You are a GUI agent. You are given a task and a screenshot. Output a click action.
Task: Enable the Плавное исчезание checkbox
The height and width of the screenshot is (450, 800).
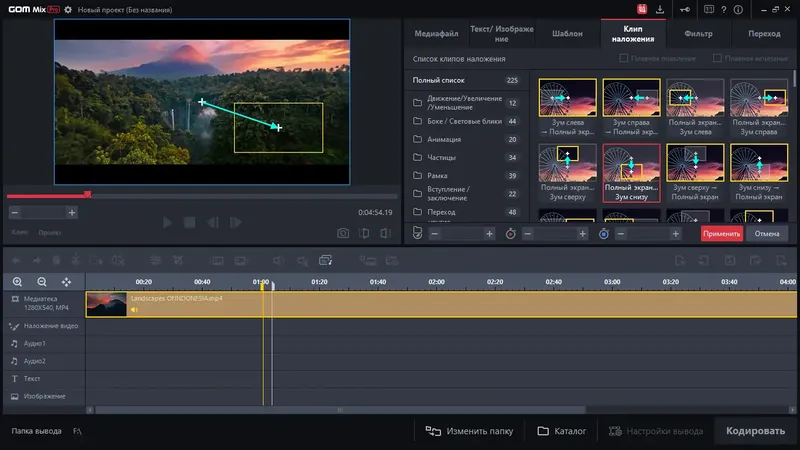[717, 59]
